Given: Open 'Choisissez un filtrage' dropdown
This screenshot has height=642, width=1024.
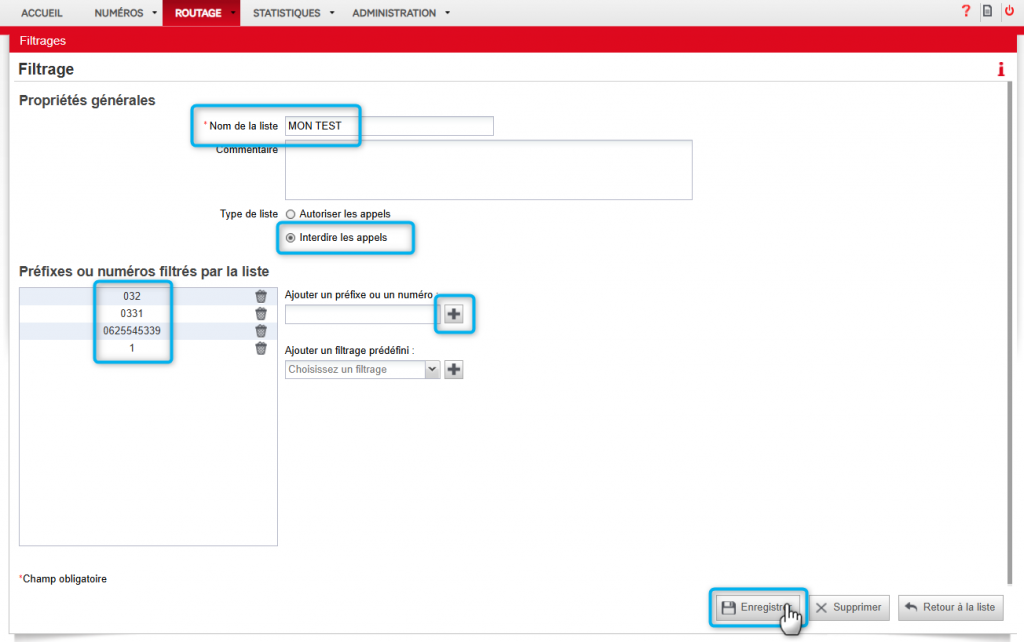Looking at the screenshot, I should 362,370.
